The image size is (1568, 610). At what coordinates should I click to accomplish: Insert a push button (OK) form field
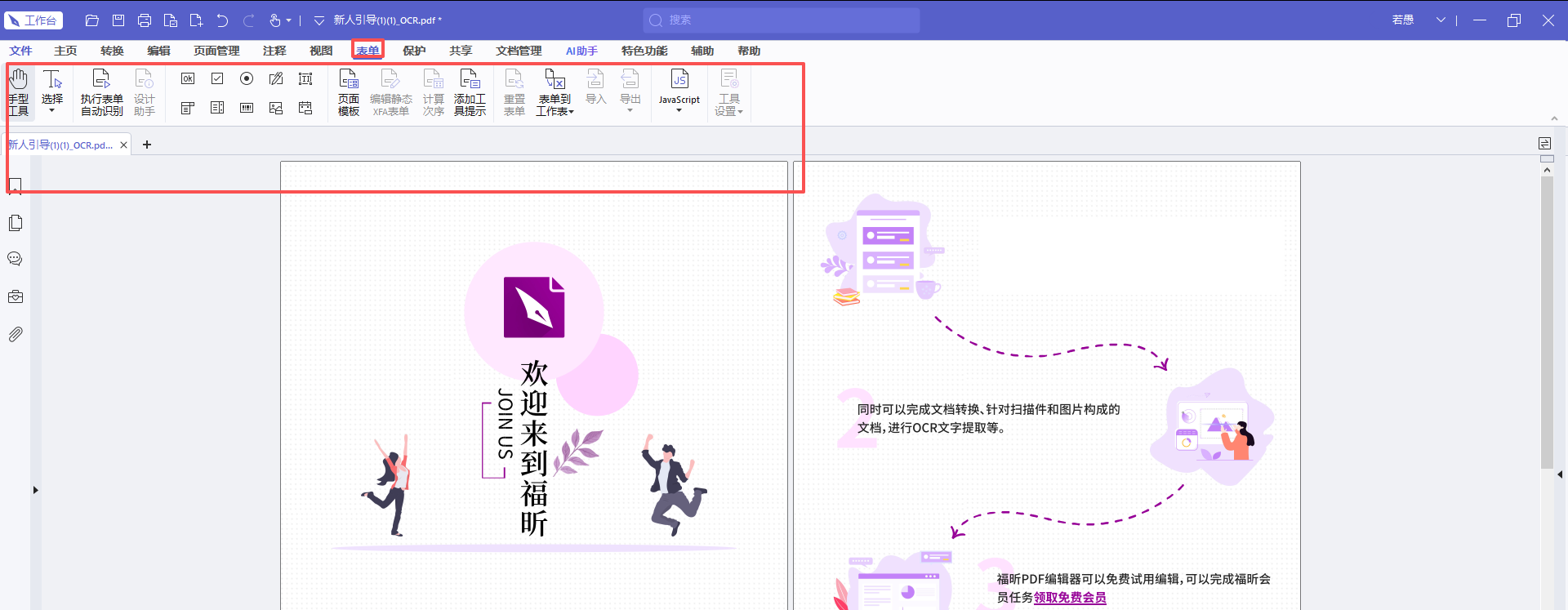pyautogui.click(x=188, y=78)
